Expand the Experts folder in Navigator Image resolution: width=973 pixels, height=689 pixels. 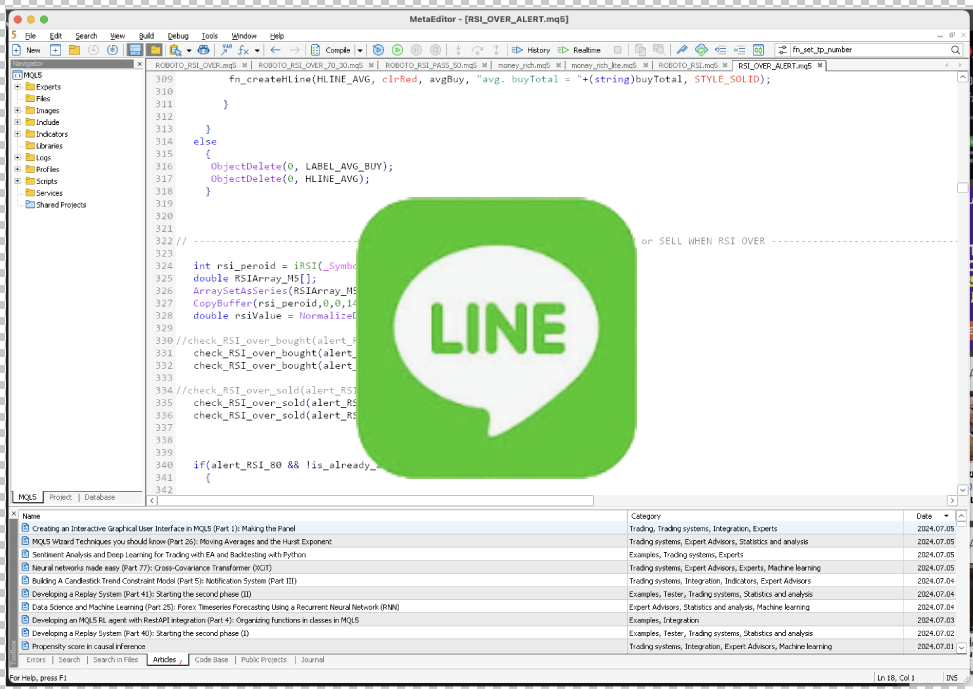point(17,87)
